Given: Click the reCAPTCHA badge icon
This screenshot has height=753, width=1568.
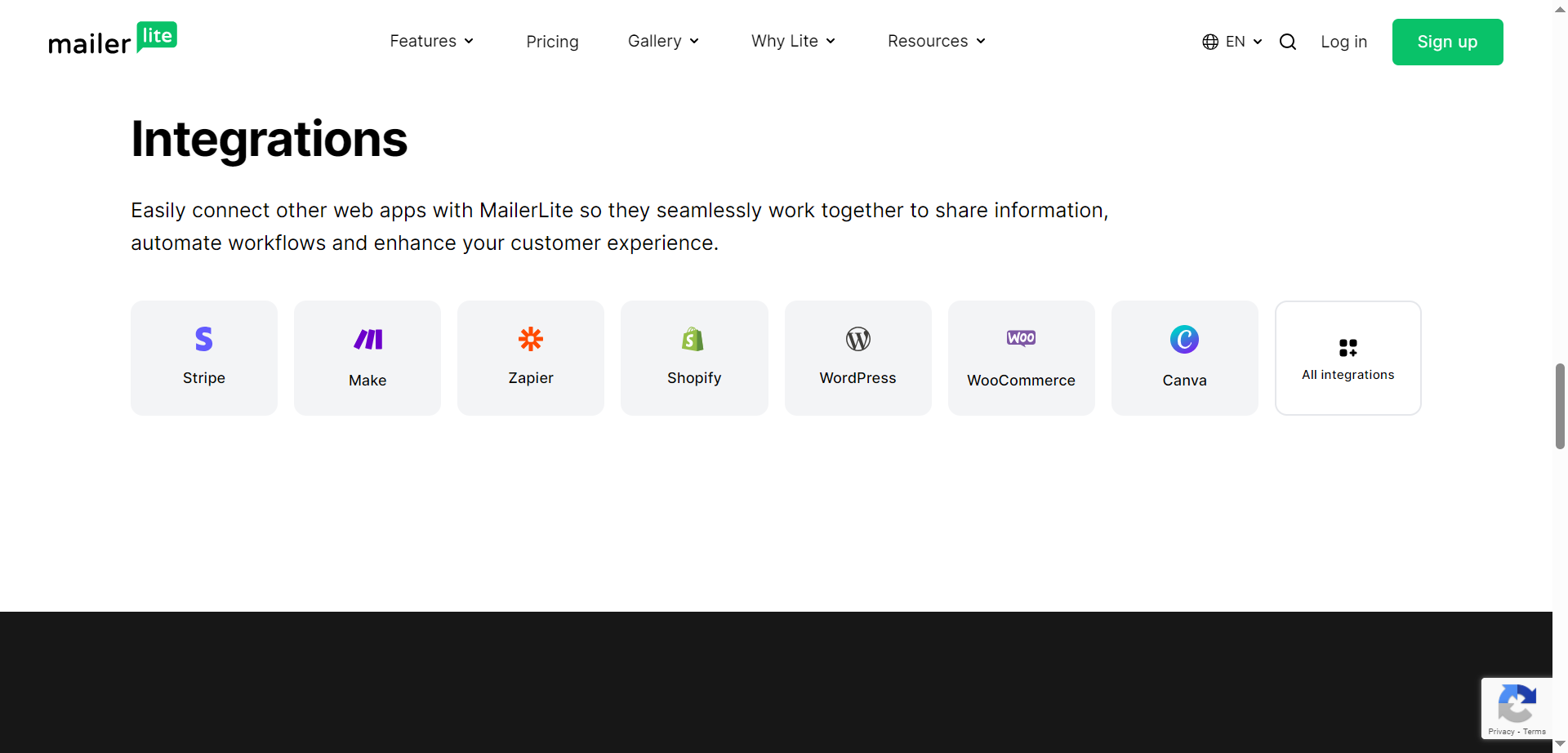Looking at the screenshot, I should (x=1517, y=703).
